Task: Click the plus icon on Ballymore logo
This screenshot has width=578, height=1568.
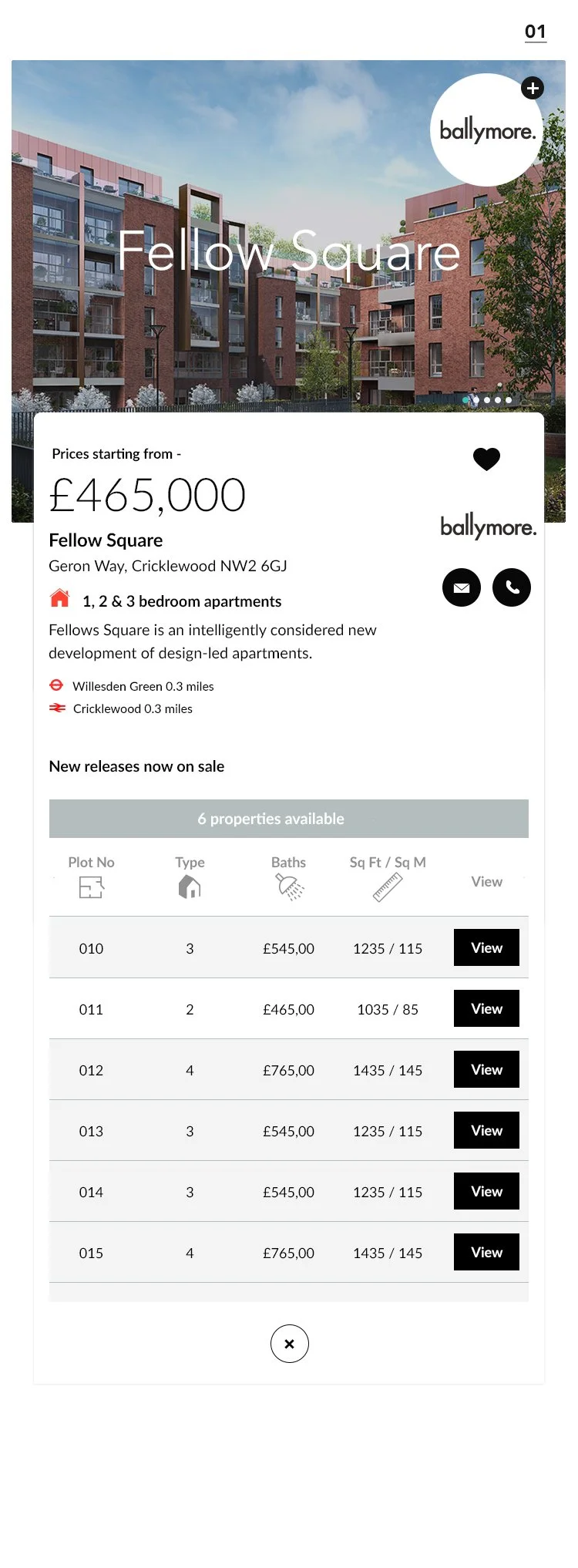Action: [532, 89]
